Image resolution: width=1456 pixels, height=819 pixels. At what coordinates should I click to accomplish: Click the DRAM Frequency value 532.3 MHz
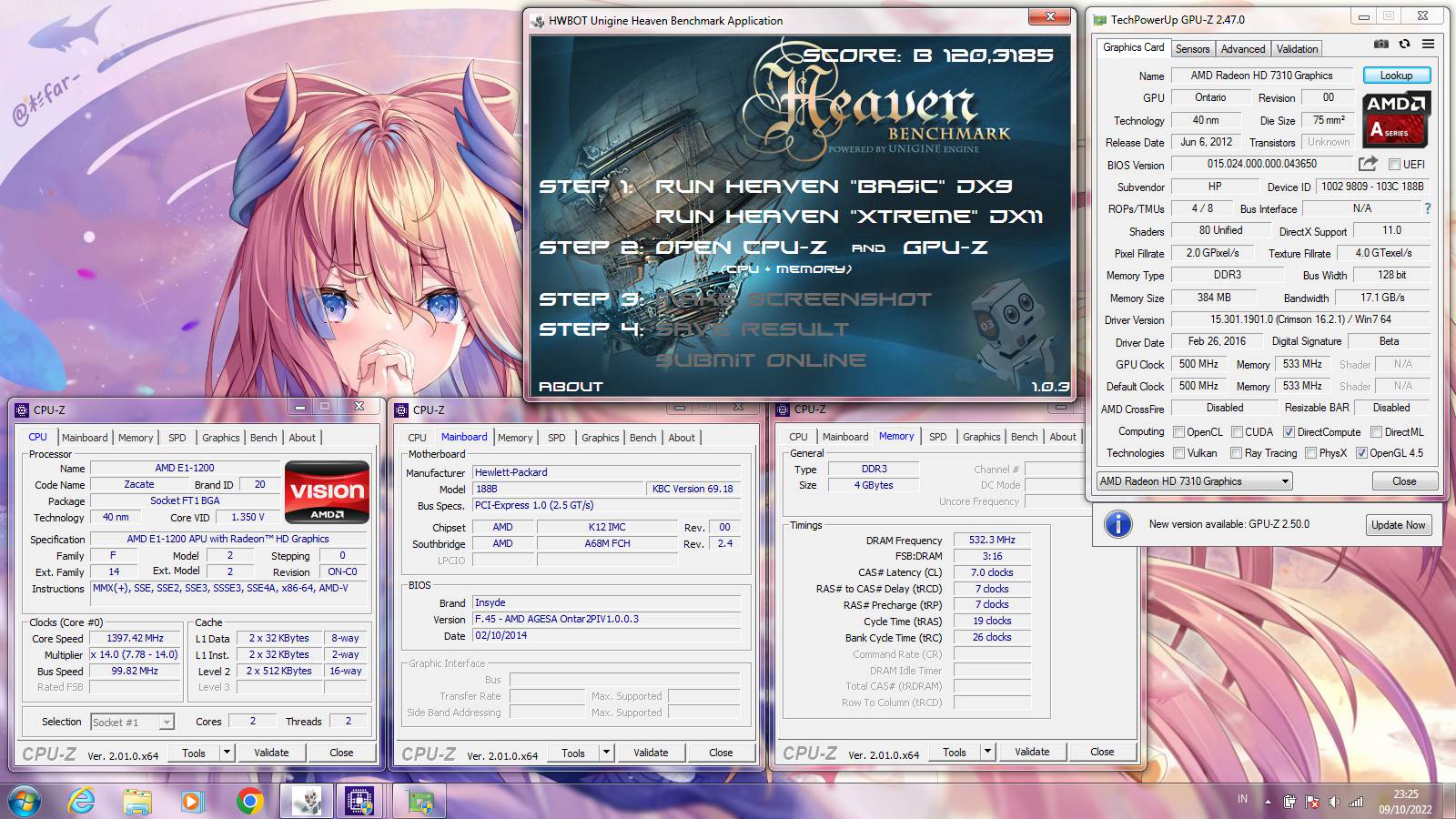click(x=992, y=540)
